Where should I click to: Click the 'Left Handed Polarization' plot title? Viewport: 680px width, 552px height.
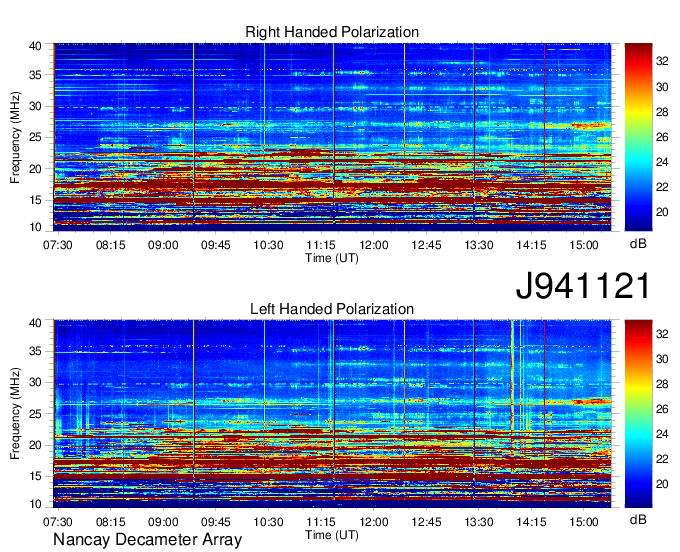tap(332, 309)
